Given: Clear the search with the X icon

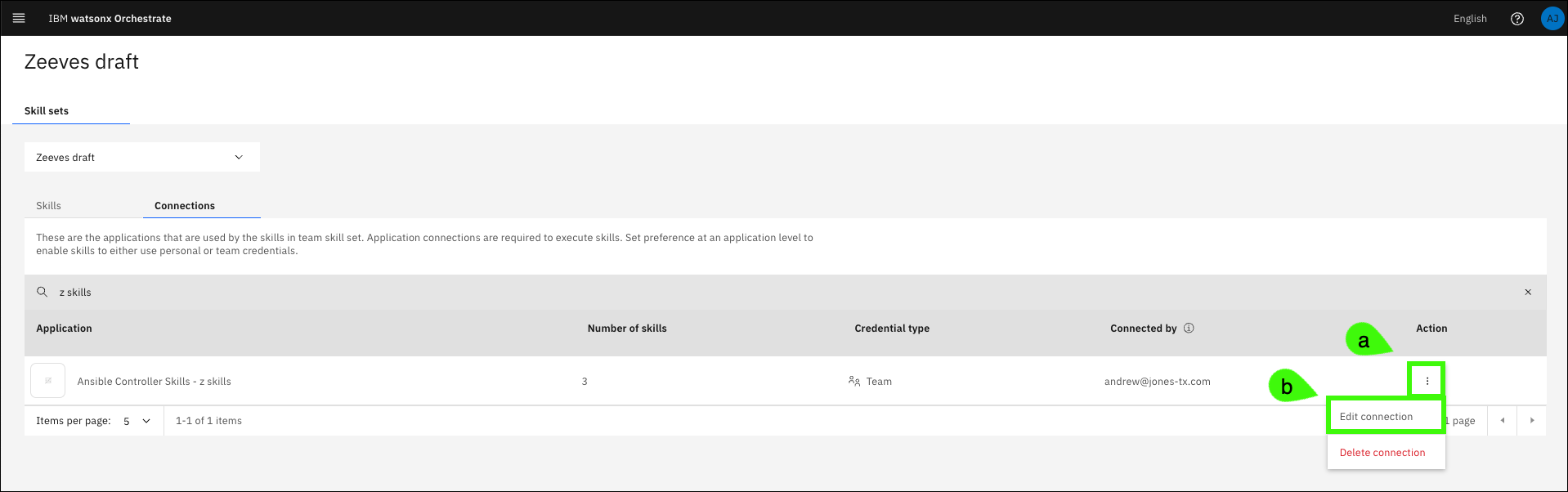Looking at the screenshot, I should click(1528, 292).
